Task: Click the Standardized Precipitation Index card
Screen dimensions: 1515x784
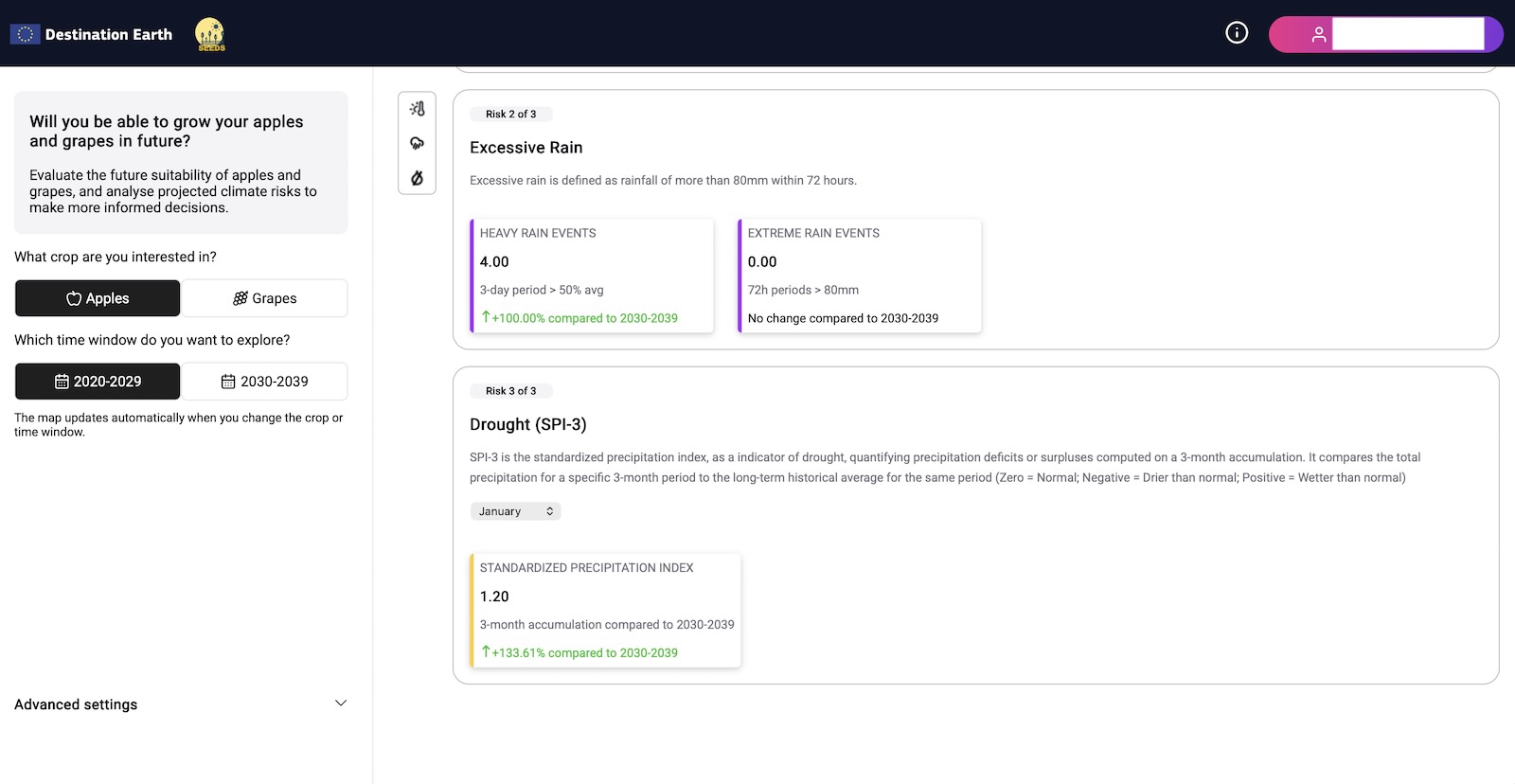Action: click(x=606, y=611)
